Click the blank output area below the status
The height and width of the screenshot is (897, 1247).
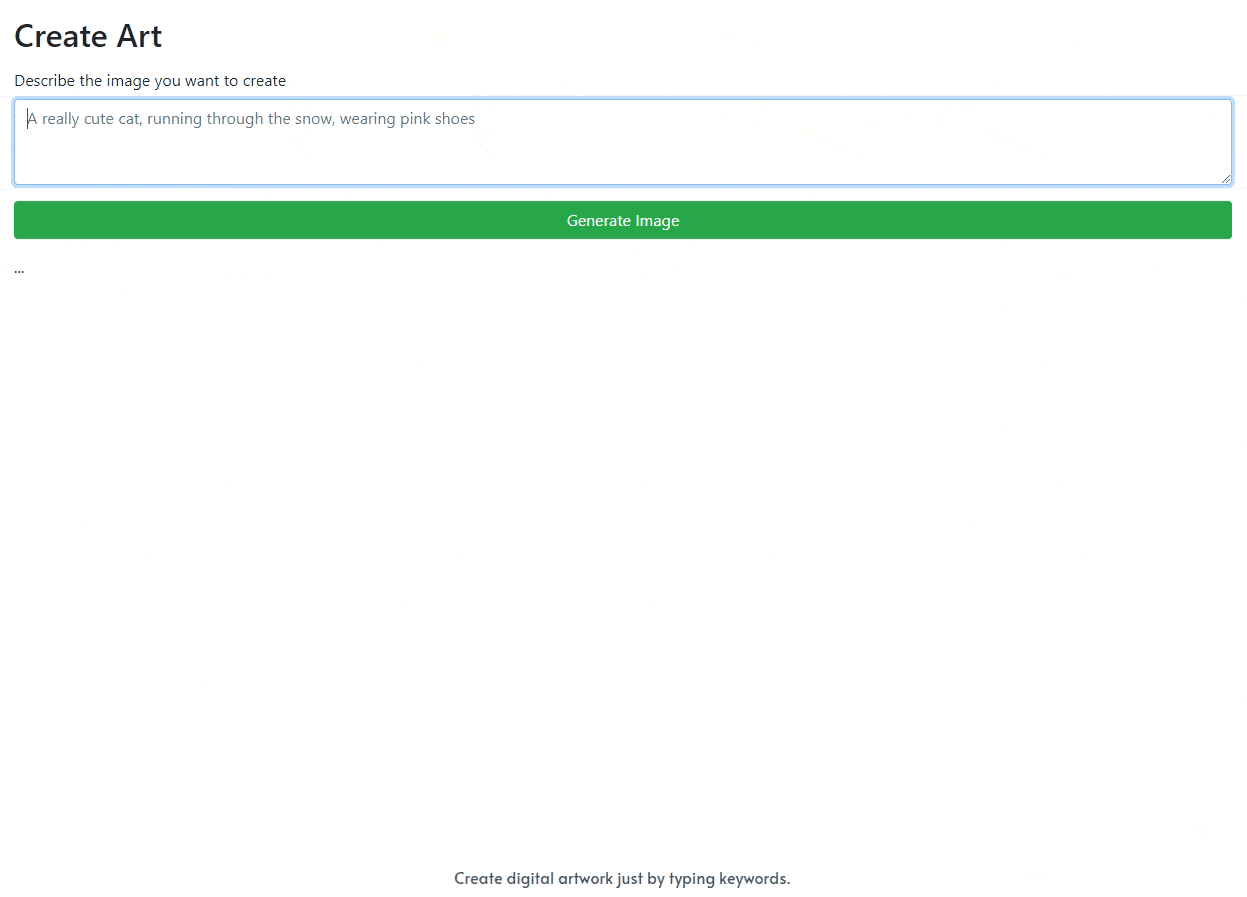click(x=622, y=550)
